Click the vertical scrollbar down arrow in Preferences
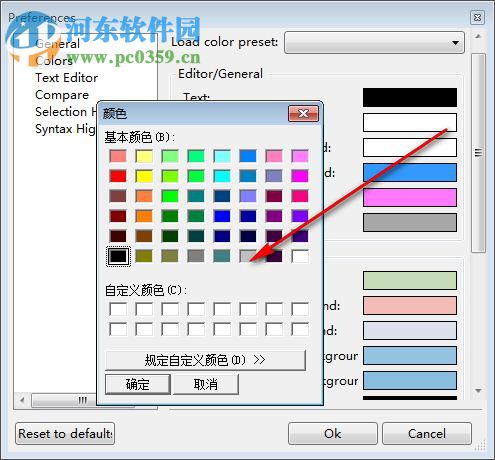Image resolution: width=495 pixels, height=460 pixels. (478, 391)
